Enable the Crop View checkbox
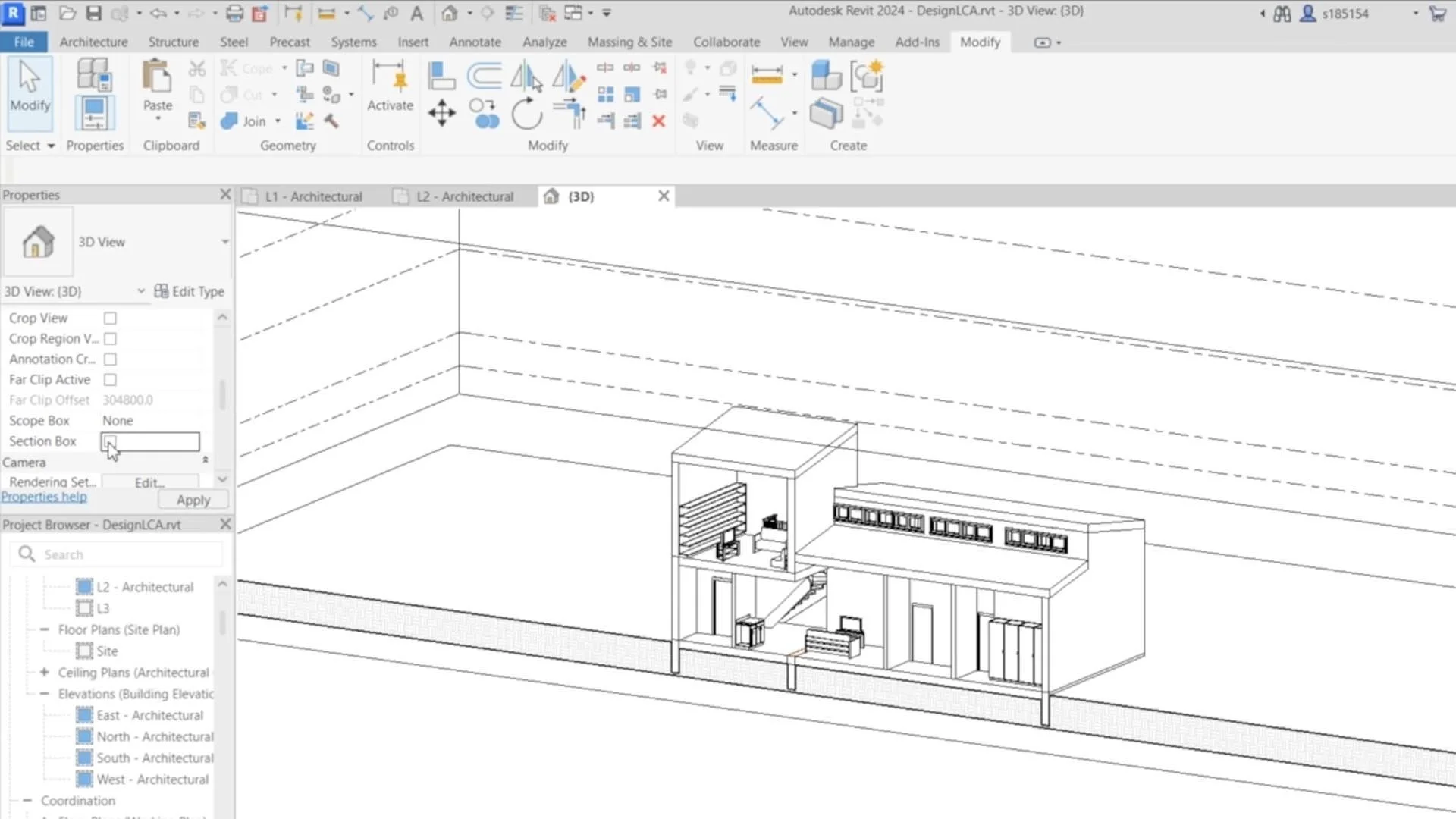Image resolution: width=1456 pixels, height=819 pixels. pos(110,318)
